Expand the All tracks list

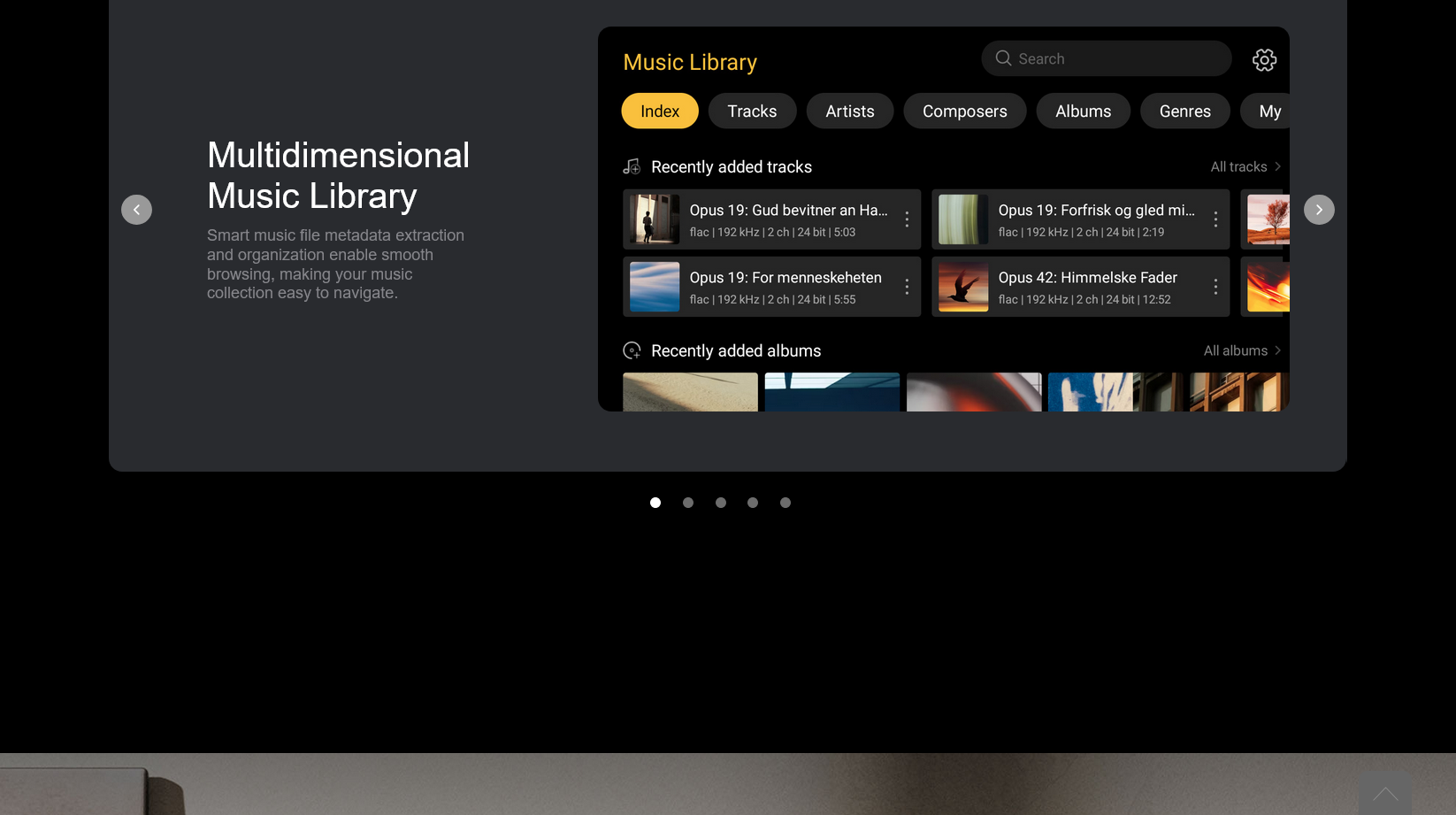pos(1245,167)
